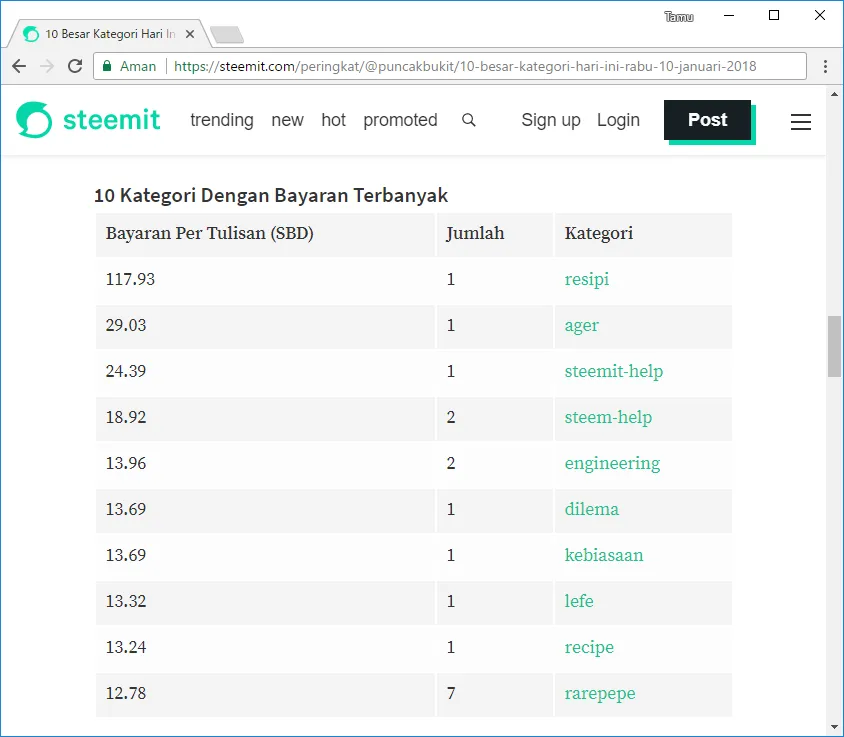Viewport: 844px width, 737px height.
Task: Select the 117.93 payout value
Action: click(x=130, y=279)
